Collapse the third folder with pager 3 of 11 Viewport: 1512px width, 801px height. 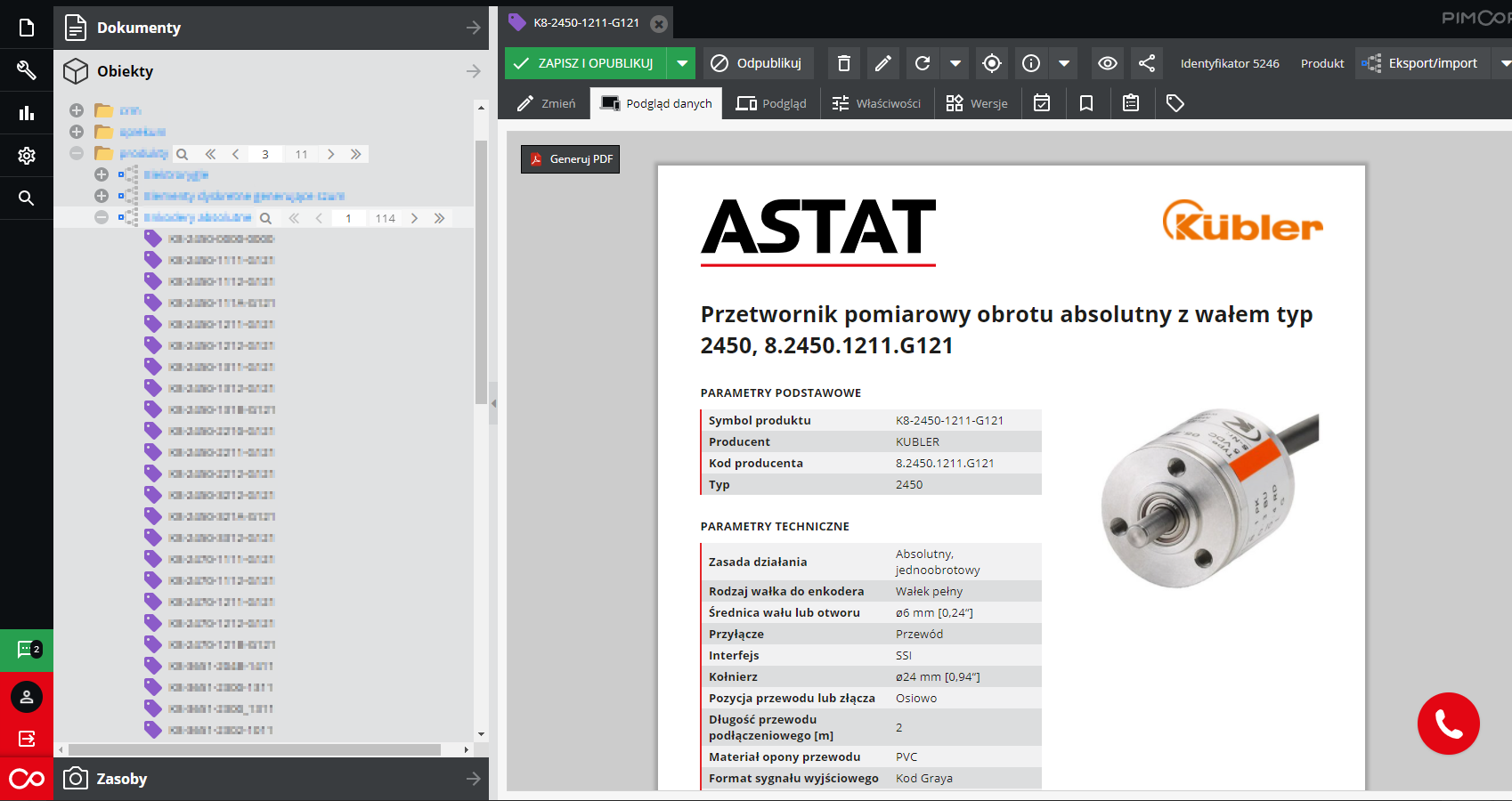[77, 153]
